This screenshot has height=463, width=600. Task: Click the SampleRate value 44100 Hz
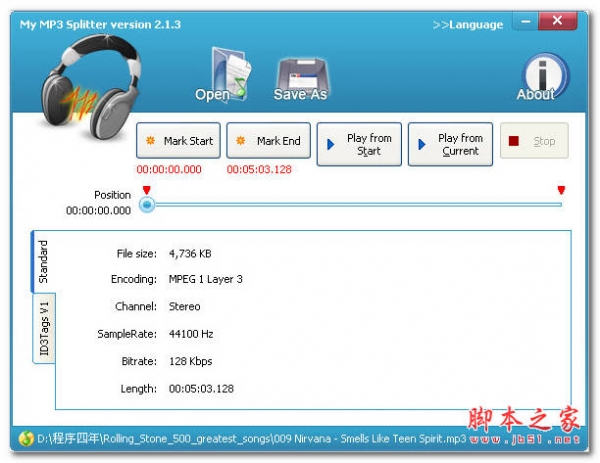pos(191,334)
